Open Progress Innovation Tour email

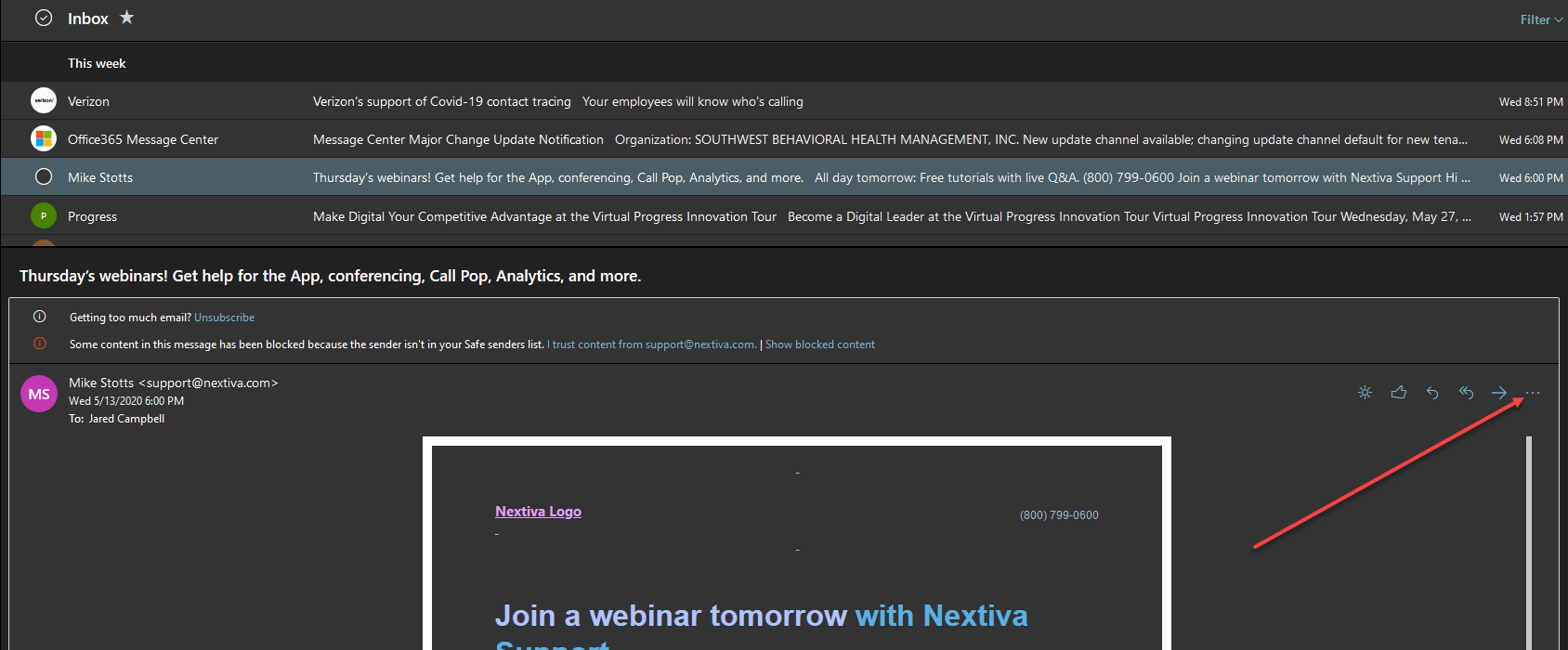[x=784, y=215]
